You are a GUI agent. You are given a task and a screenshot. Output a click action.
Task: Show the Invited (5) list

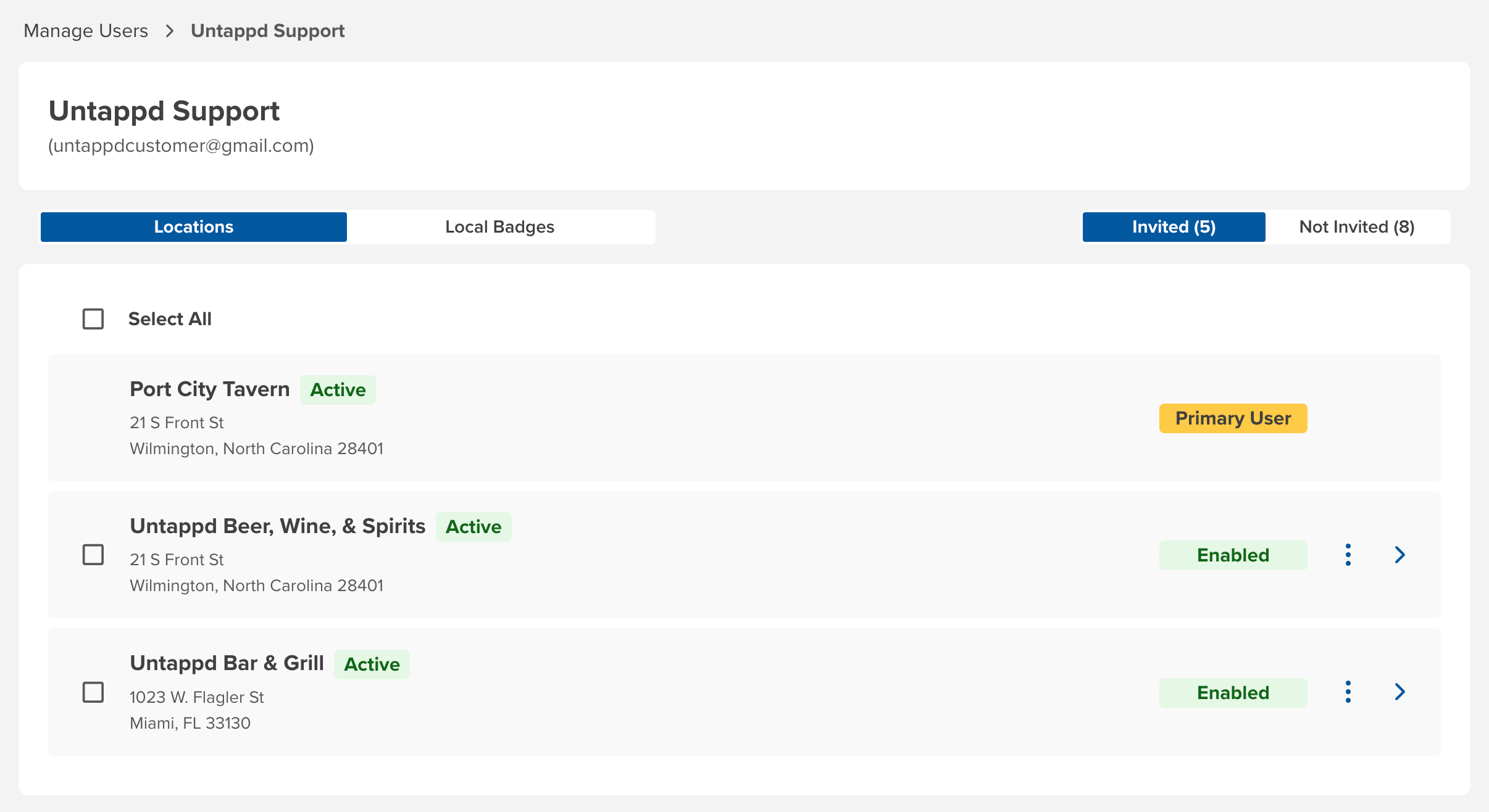(x=1174, y=227)
